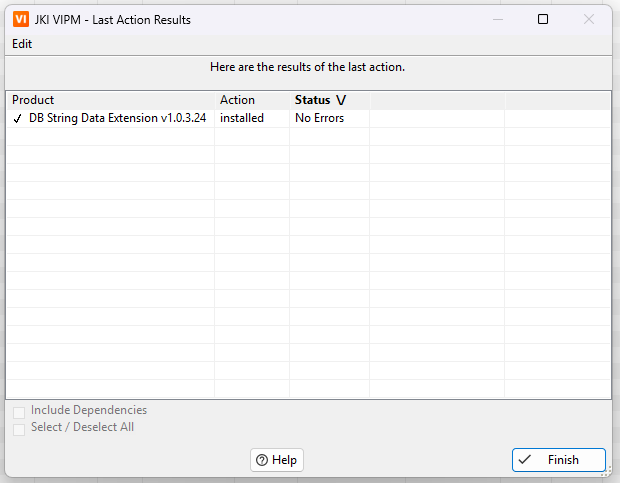Open Help for the results dialog
The height and width of the screenshot is (483, 620).
click(x=277, y=460)
